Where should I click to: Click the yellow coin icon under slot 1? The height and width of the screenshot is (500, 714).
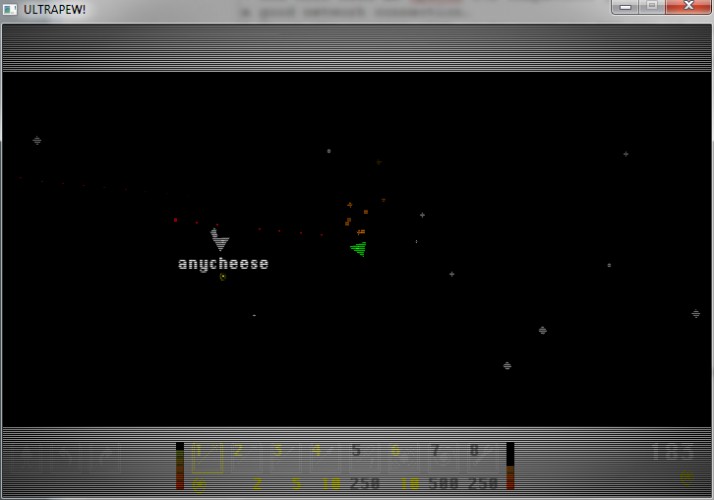199,485
